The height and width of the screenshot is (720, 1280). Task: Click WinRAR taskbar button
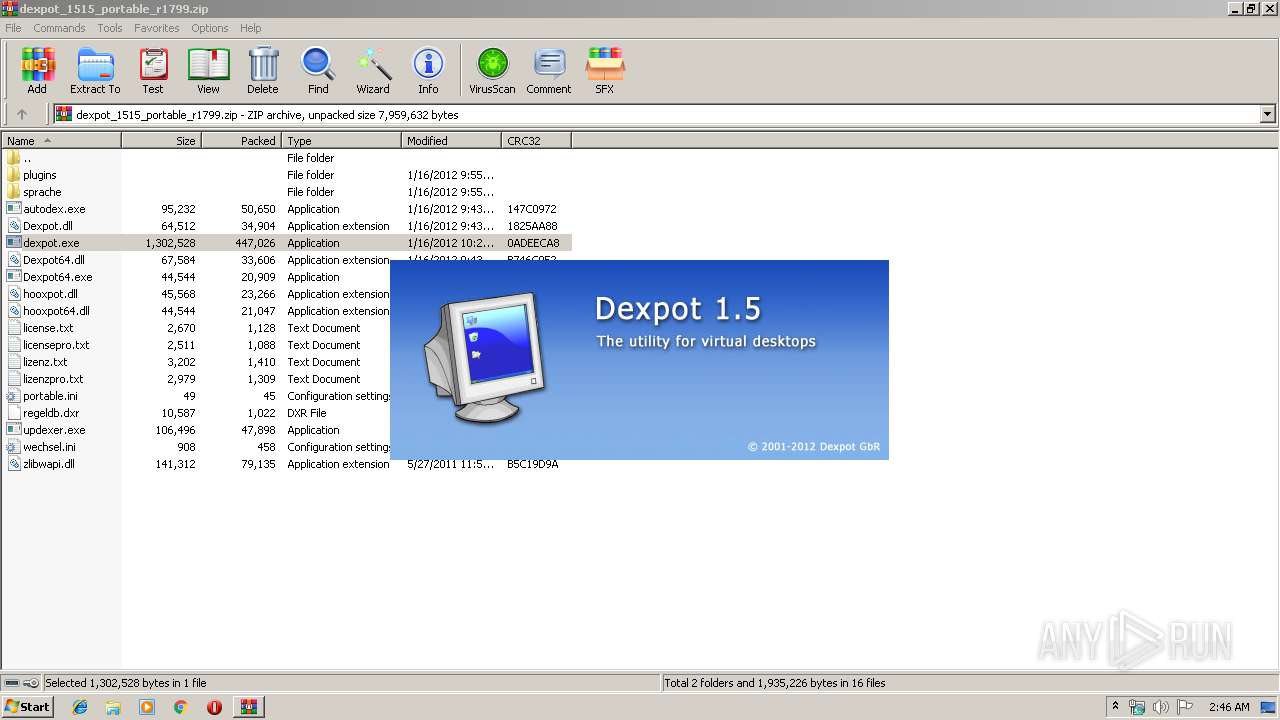point(248,707)
